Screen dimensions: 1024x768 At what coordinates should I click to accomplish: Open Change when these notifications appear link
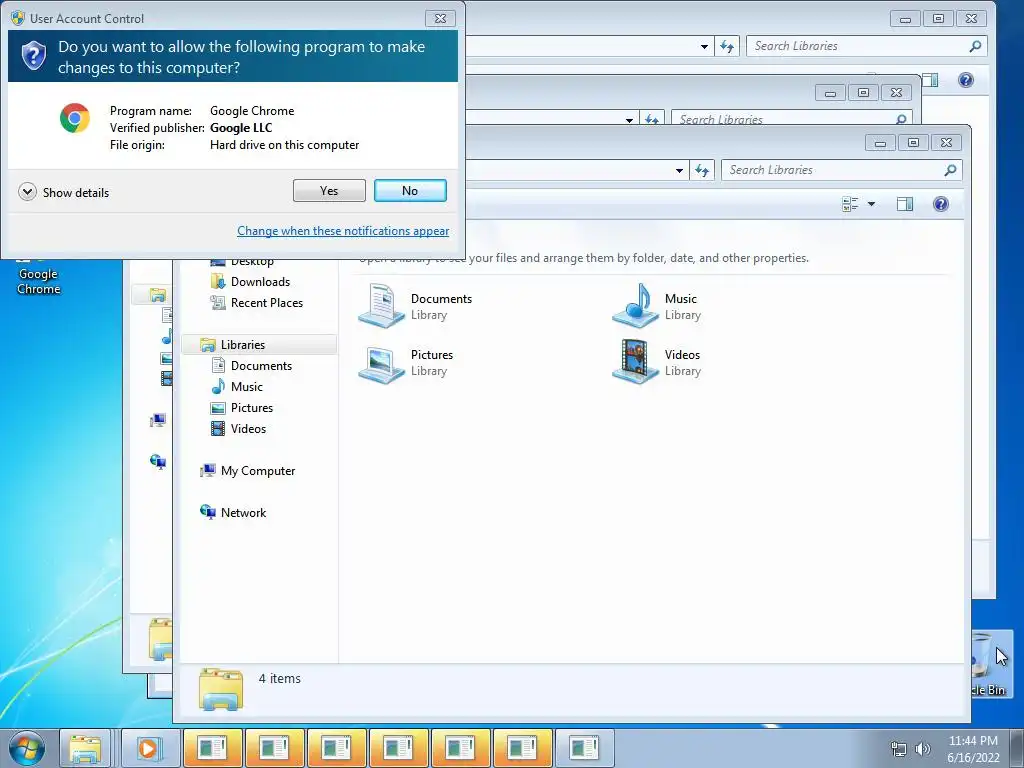(x=343, y=231)
